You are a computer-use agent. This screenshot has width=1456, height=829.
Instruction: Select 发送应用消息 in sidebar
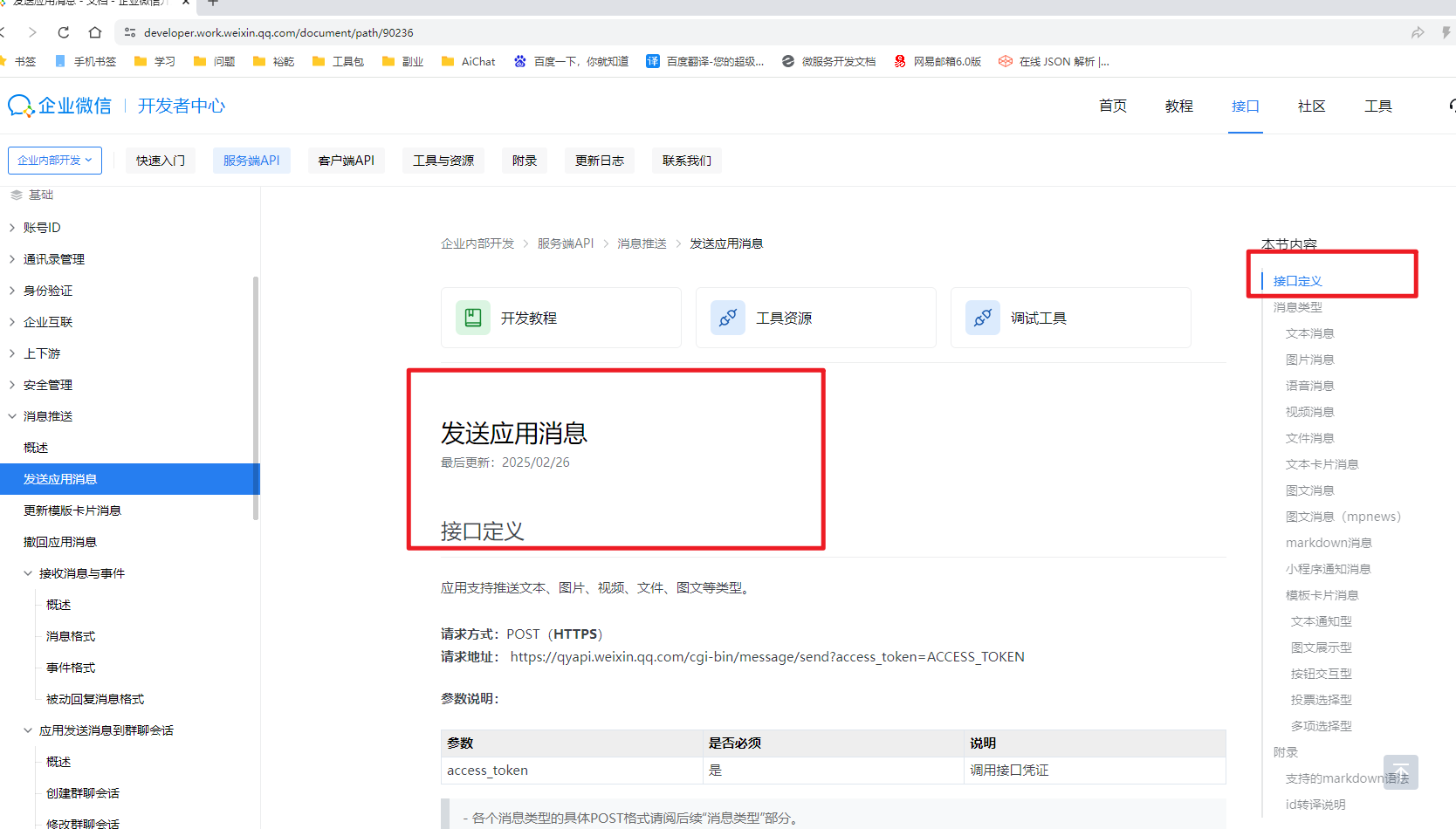click(x=130, y=479)
